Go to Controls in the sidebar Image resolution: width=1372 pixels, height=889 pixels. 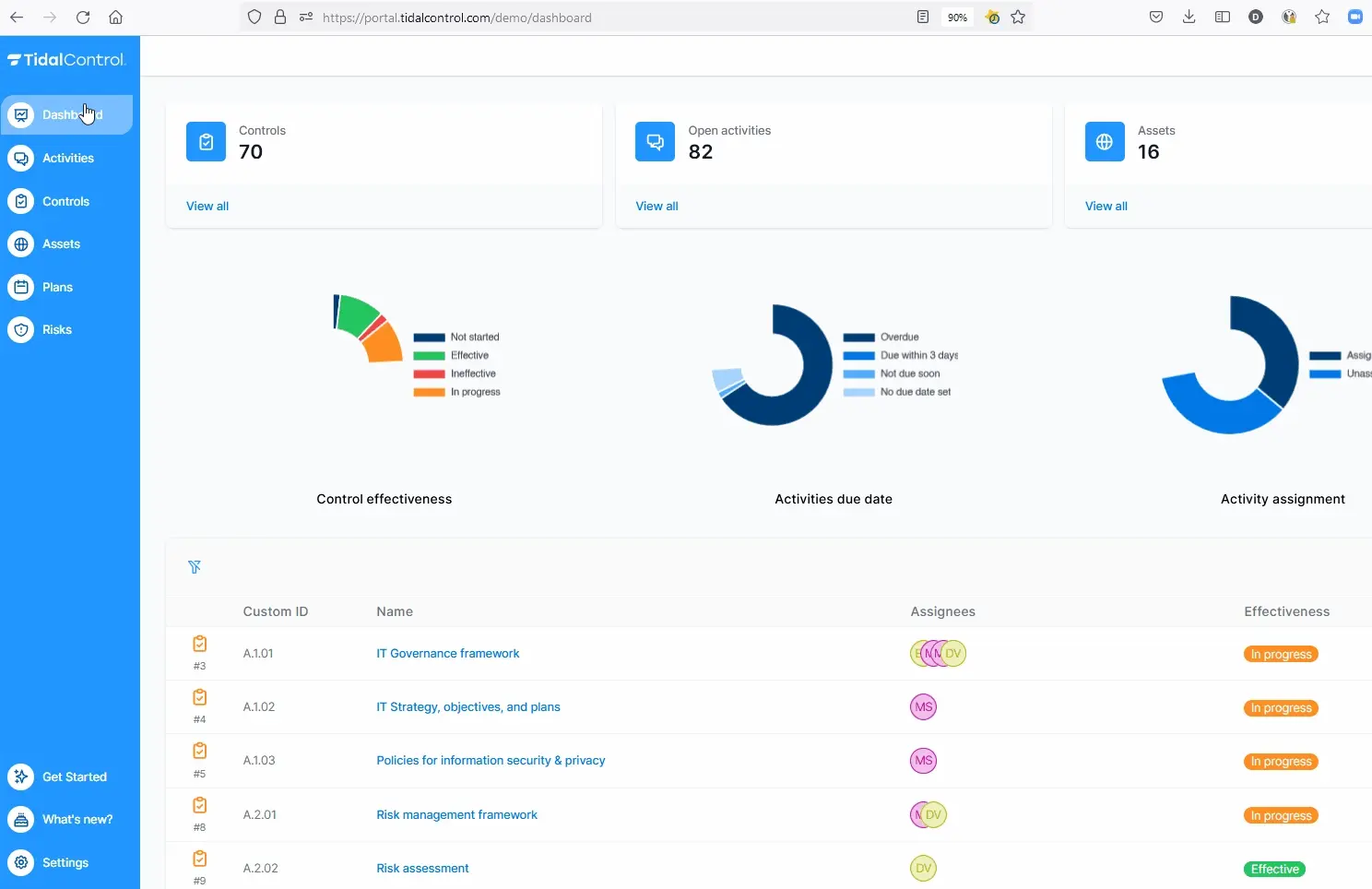(x=66, y=201)
